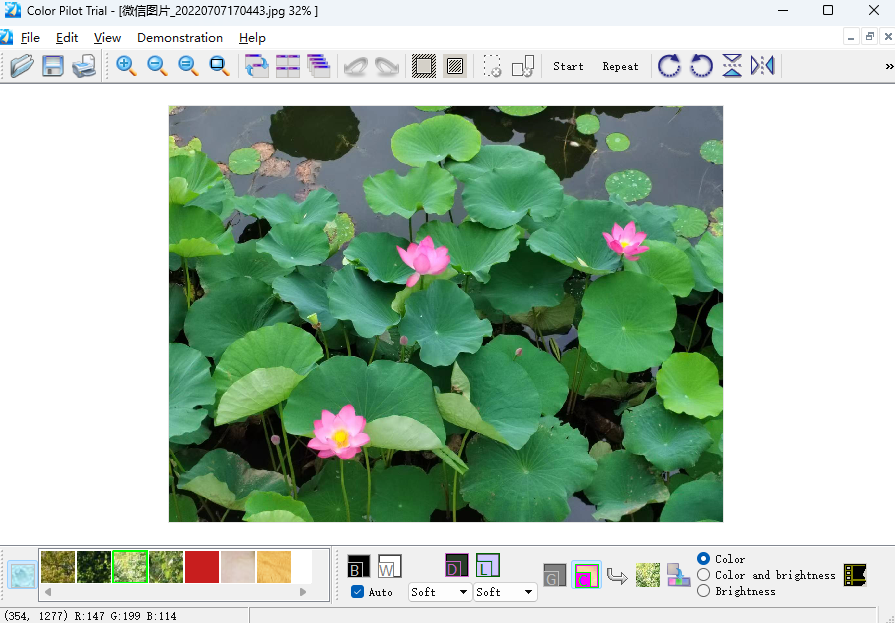Select the Color radio button

703,558
